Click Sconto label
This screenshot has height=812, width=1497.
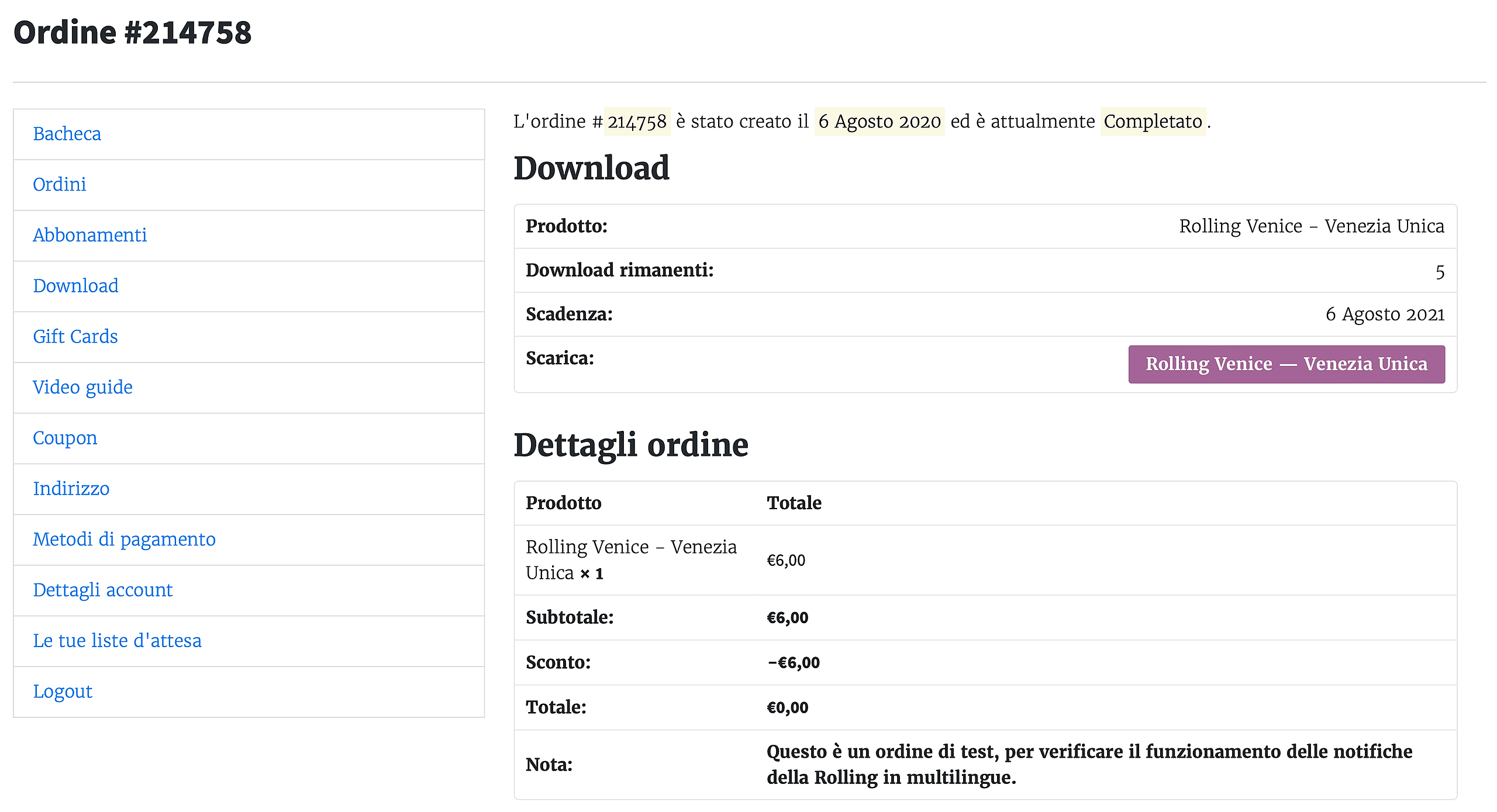[558, 663]
